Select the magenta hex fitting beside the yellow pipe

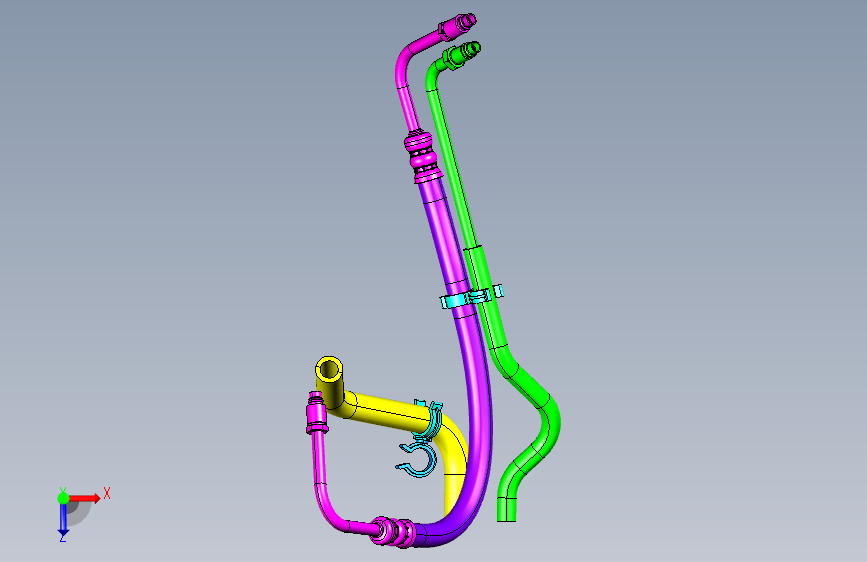[316, 413]
